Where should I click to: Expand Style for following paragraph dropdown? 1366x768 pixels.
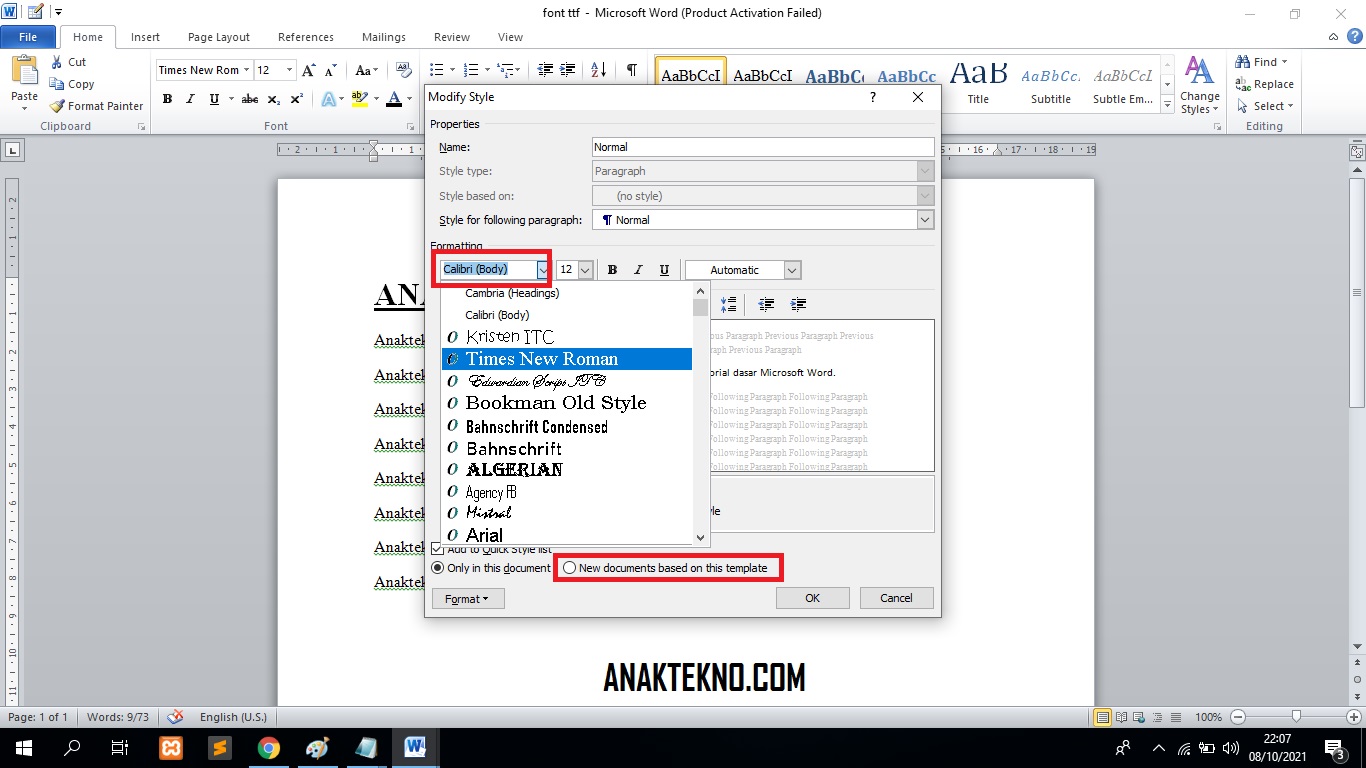pos(925,220)
